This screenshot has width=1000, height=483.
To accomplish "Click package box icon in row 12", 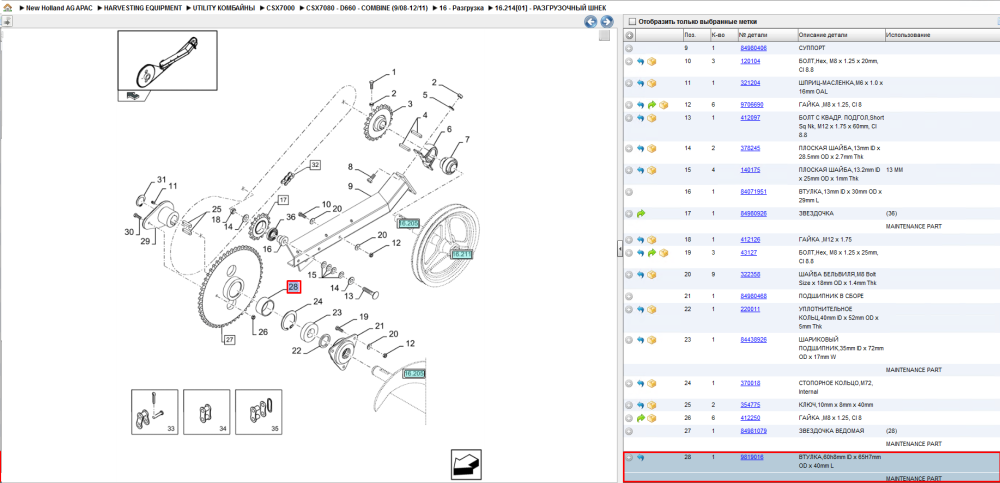I will pyautogui.click(x=663, y=105).
